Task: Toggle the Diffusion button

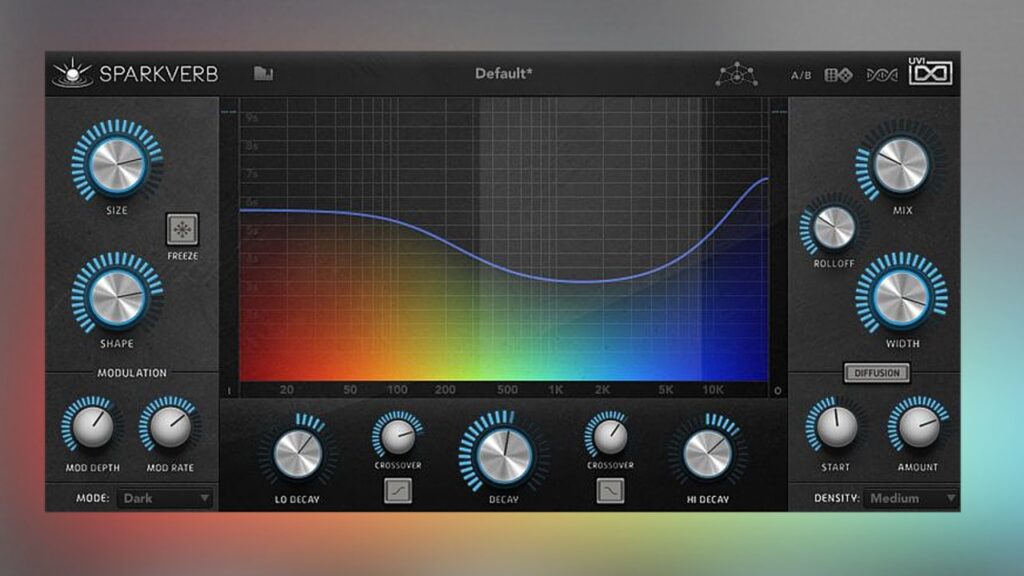Action: (876, 373)
